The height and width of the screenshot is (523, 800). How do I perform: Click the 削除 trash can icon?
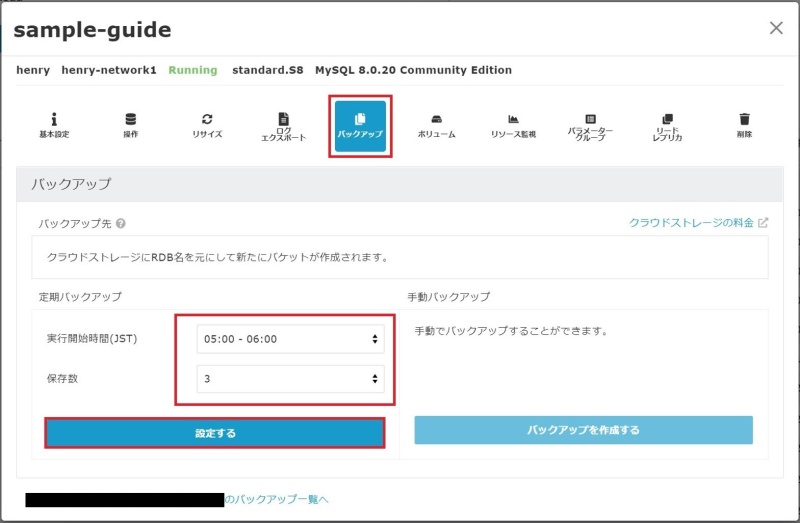click(x=743, y=125)
